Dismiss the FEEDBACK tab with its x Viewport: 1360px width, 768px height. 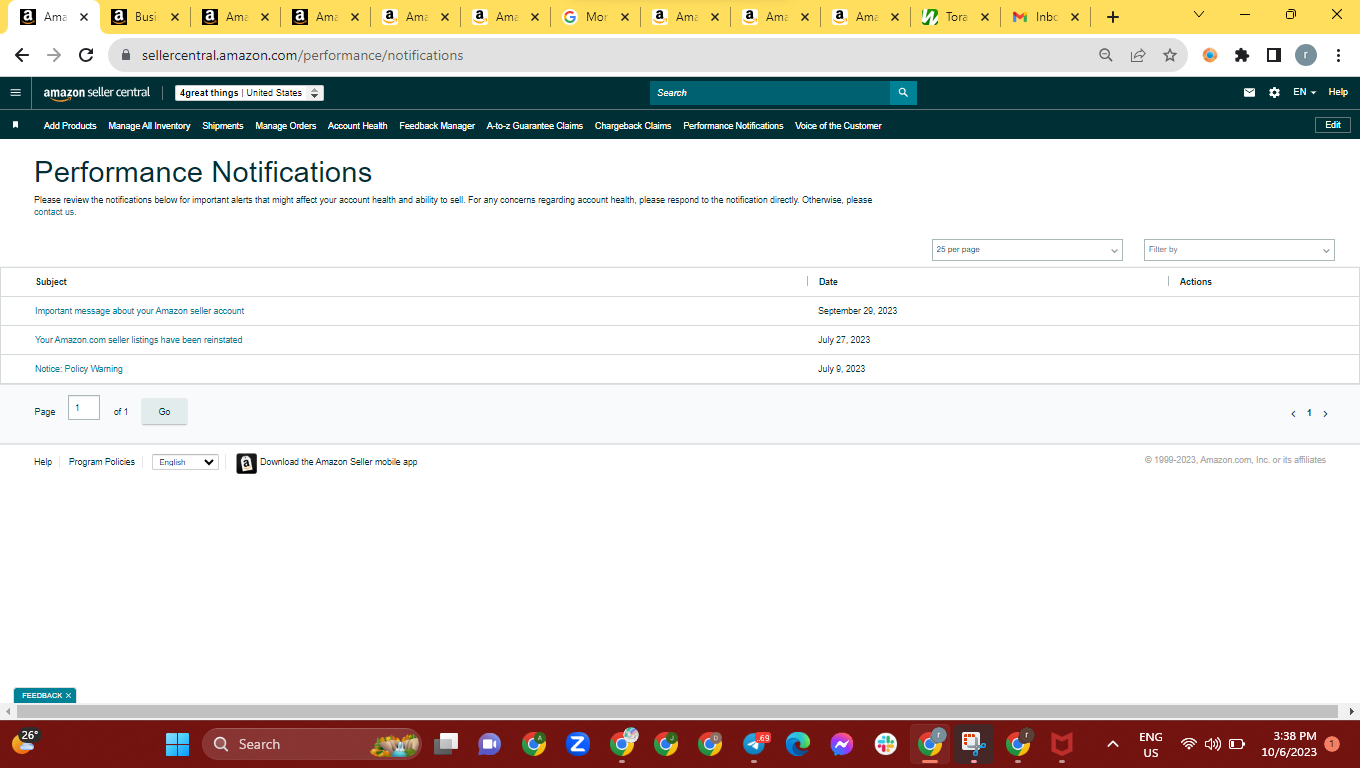pyautogui.click(x=68, y=695)
